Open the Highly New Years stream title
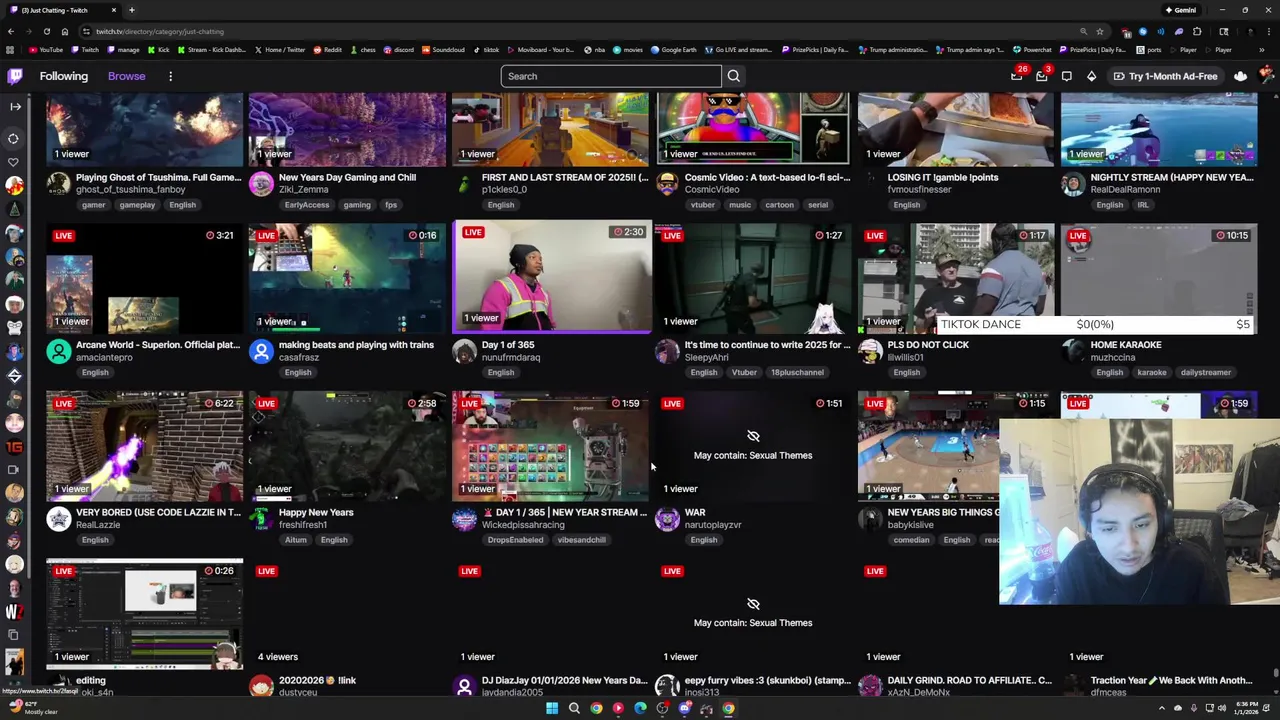Screen dimensions: 1280x720 [x=316, y=513]
